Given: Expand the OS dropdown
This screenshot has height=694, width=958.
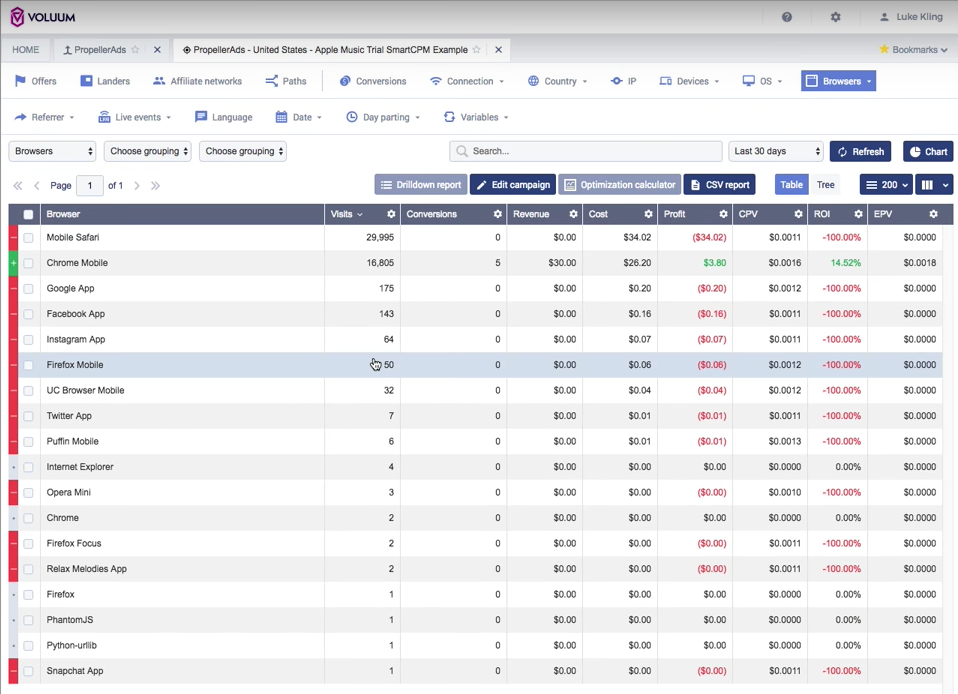Looking at the screenshot, I should click(x=762, y=81).
